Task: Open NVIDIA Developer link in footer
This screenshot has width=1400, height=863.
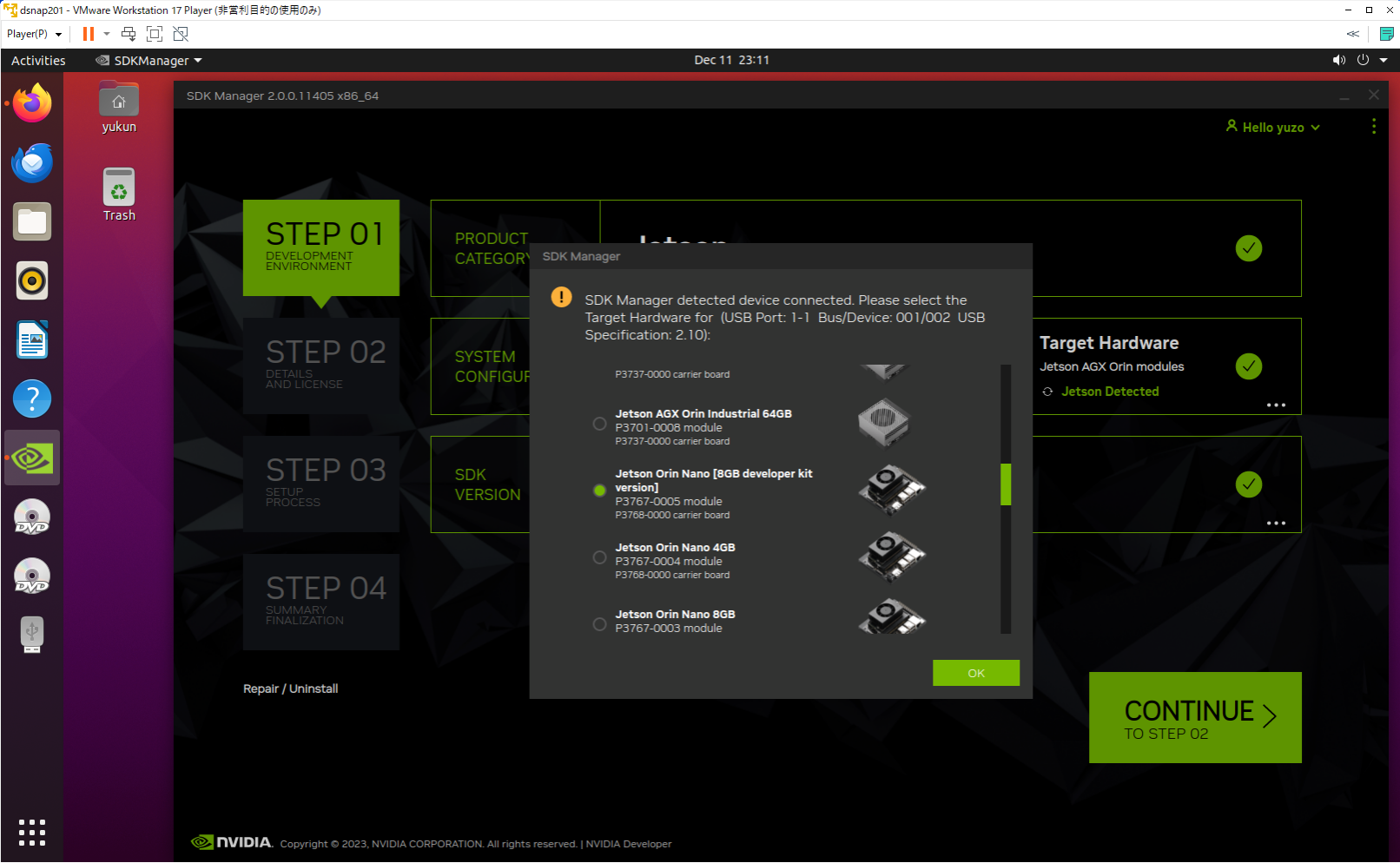Action: coord(629,844)
